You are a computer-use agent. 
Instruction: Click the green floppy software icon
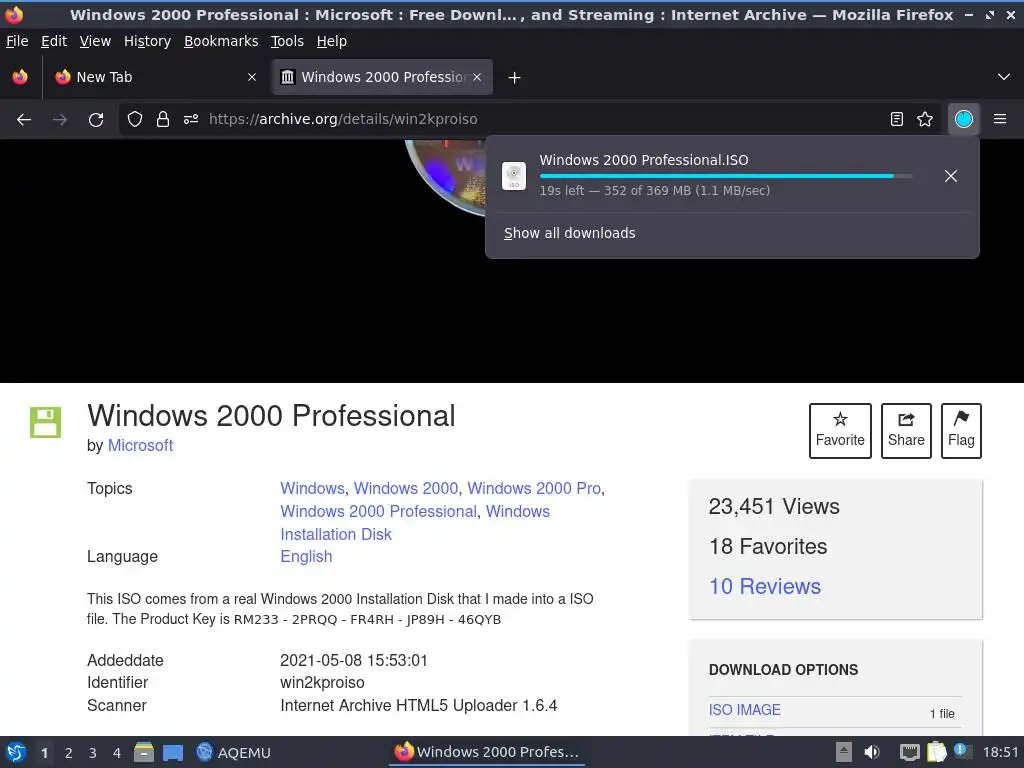tap(45, 422)
